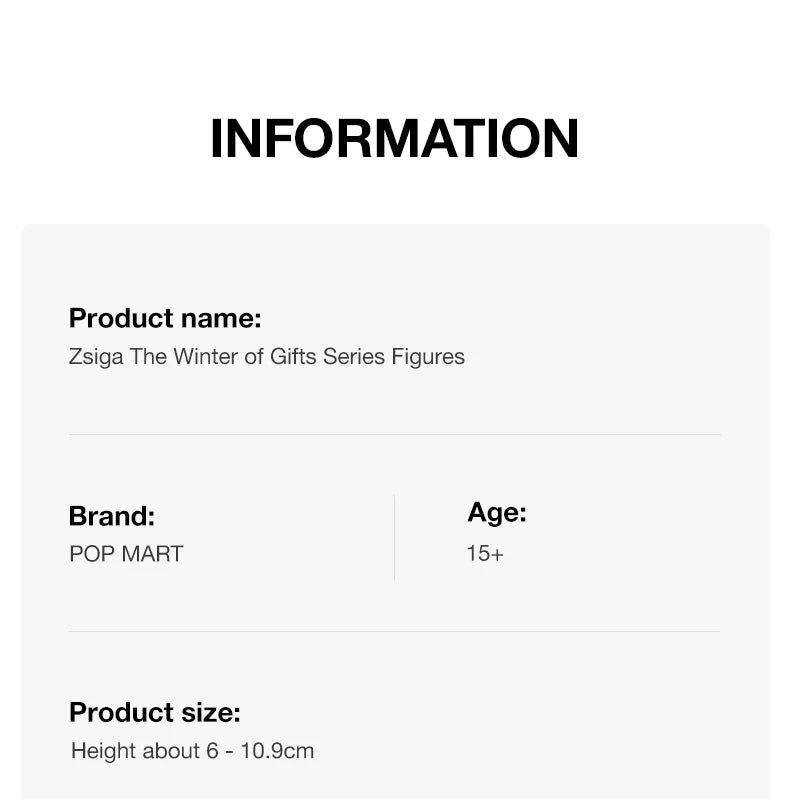This screenshot has height=799, width=790.
Task: Click the "Brand:" label
Action: click(112, 516)
